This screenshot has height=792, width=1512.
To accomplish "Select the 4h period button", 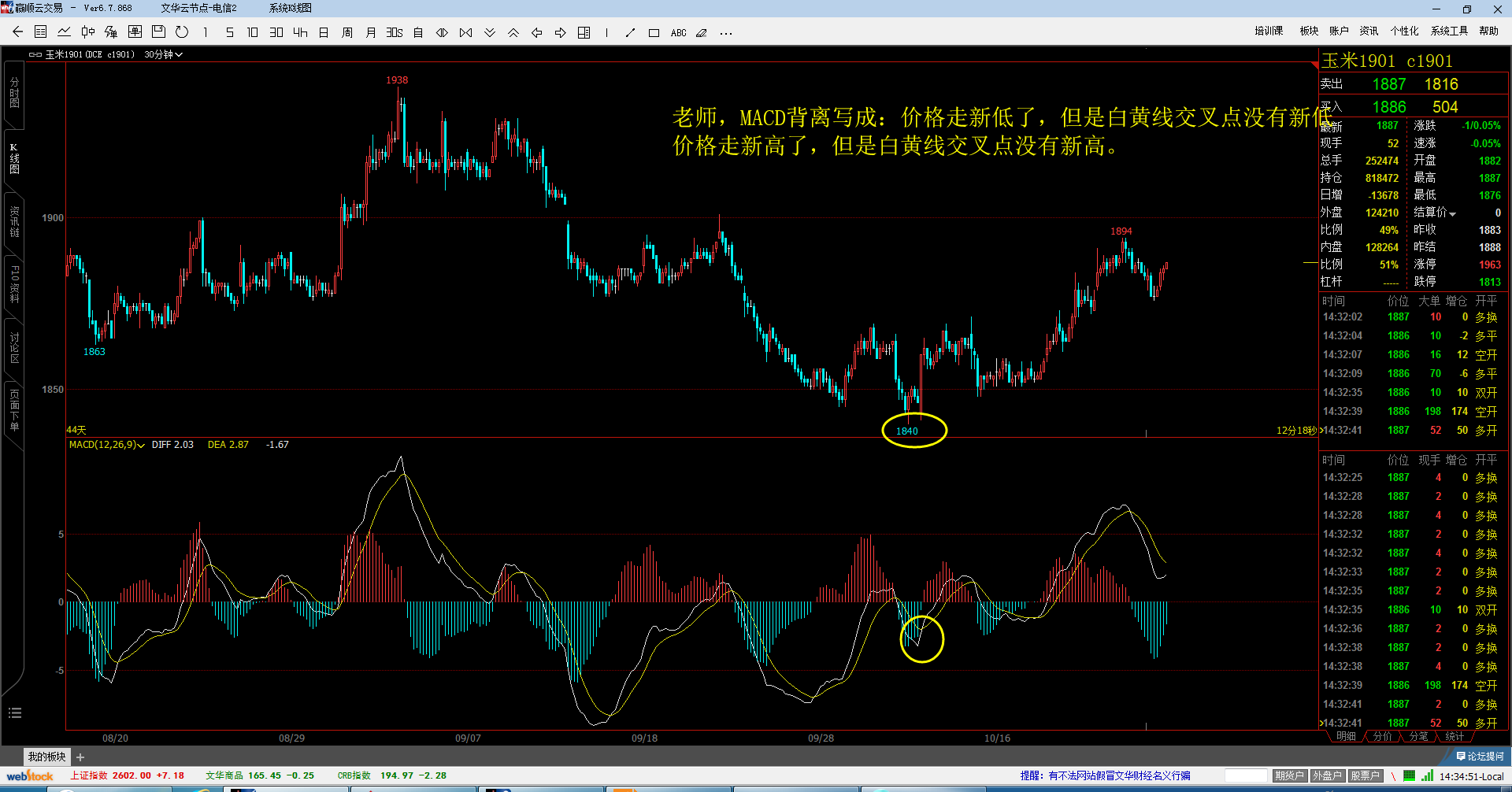I will 300,32.
